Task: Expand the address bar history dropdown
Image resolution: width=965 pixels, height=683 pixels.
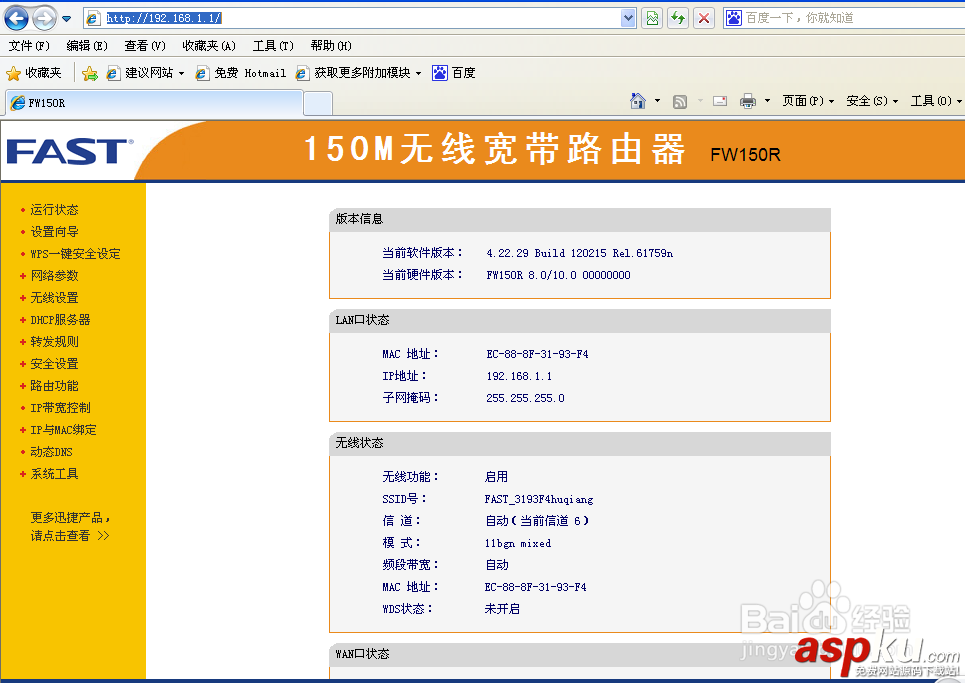Action: tap(628, 18)
